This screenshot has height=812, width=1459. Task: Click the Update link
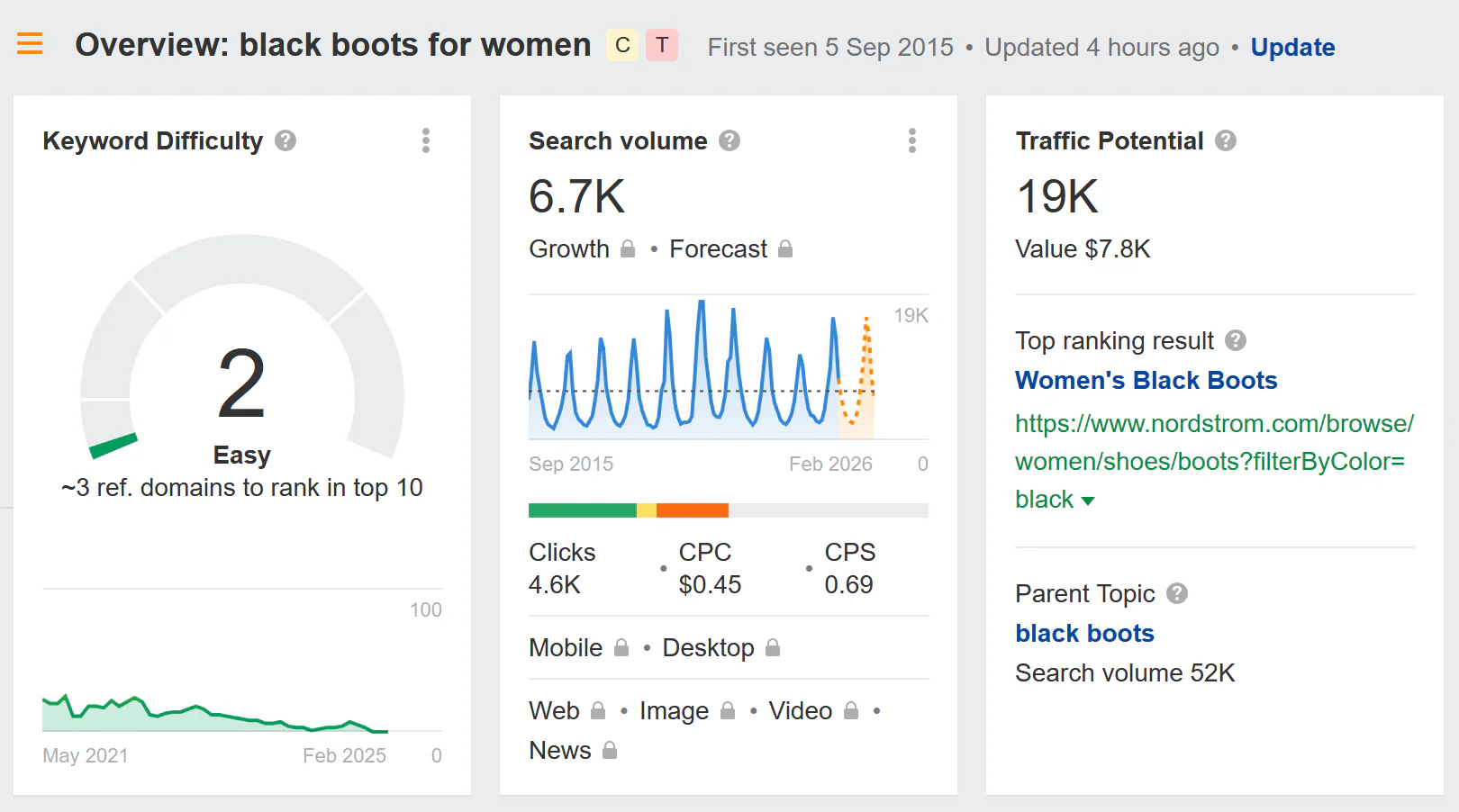click(x=1292, y=48)
